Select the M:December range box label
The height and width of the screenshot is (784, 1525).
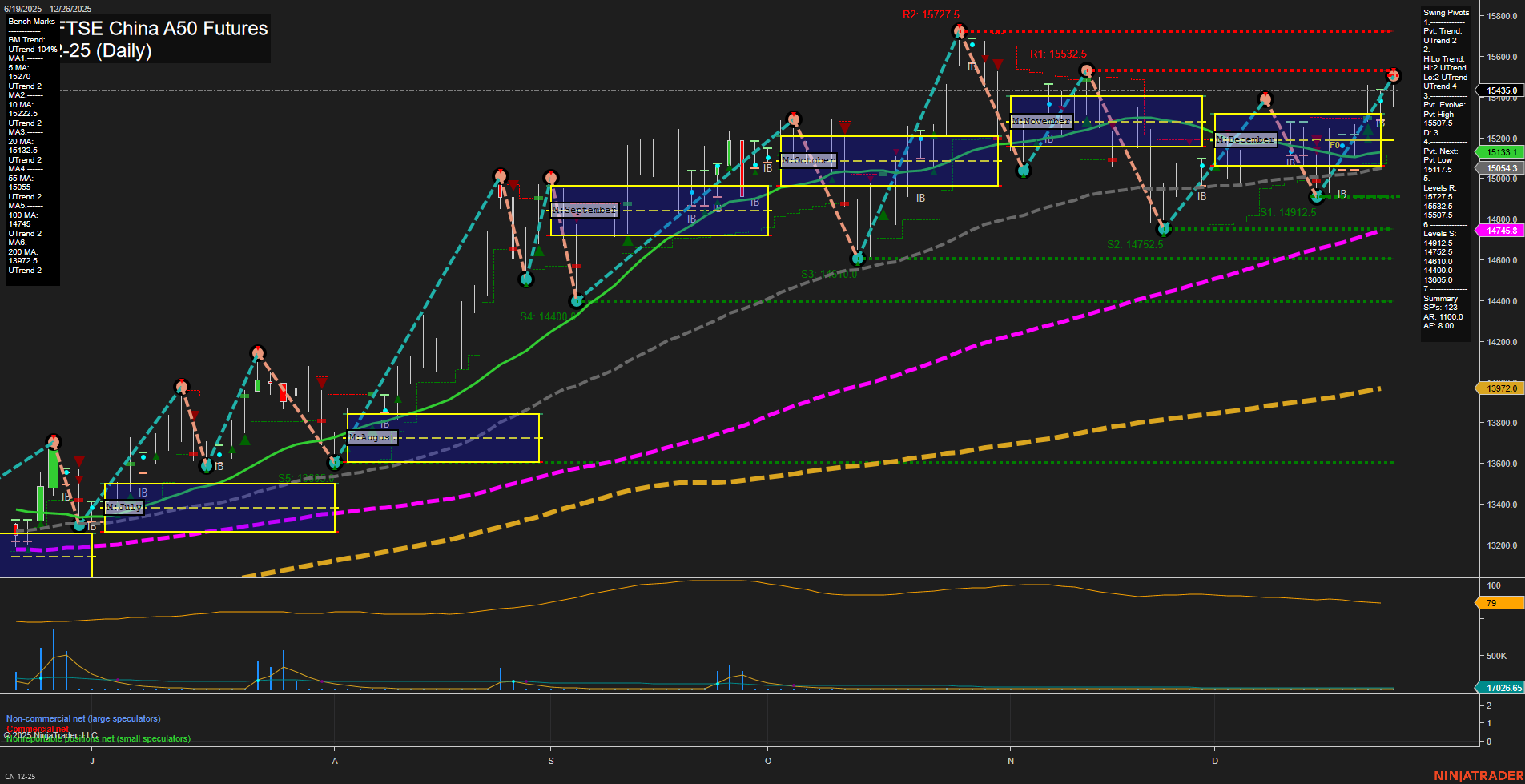1245,139
